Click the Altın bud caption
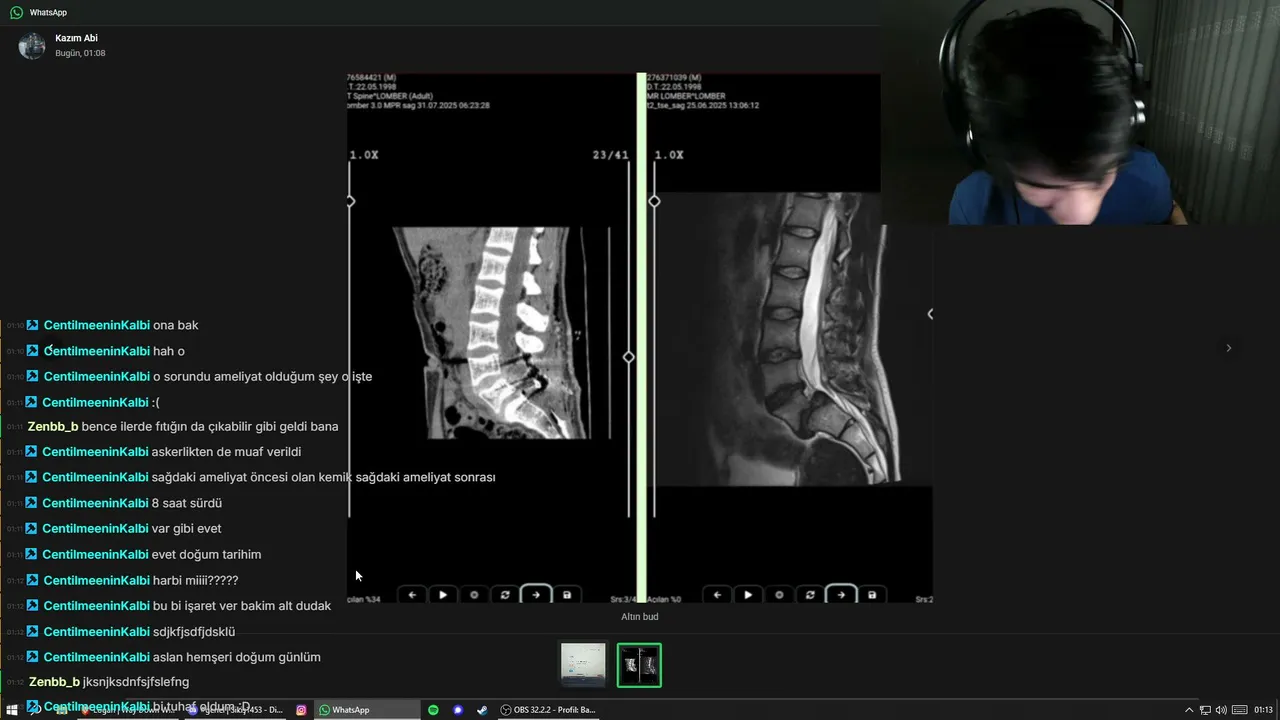This screenshot has height=720, width=1280. [640, 617]
